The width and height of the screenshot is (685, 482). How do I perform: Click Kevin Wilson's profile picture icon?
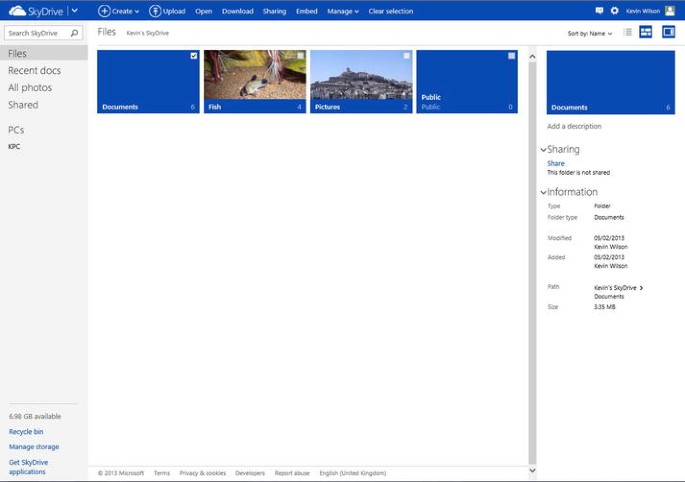(x=670, y=11)
